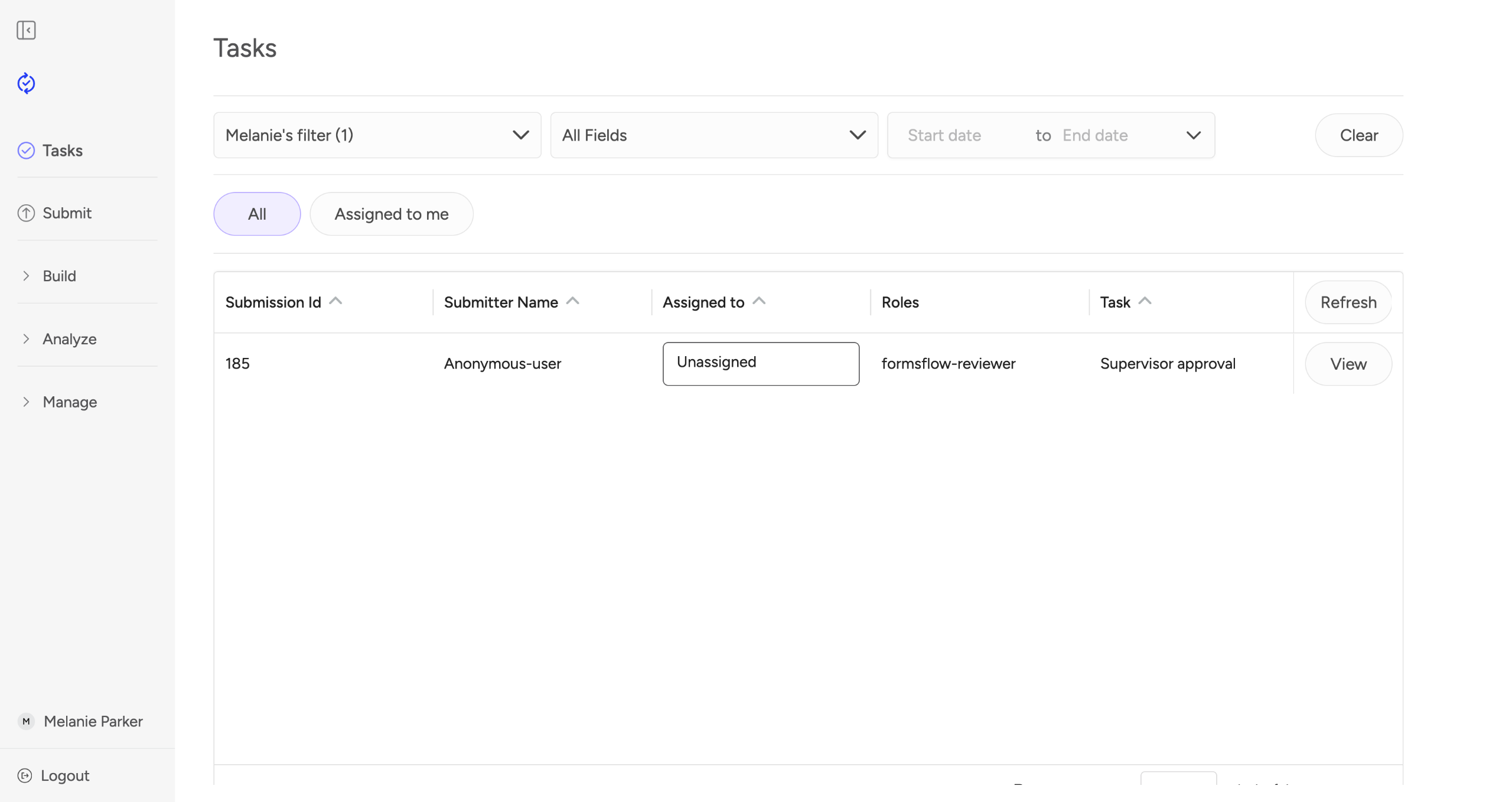Sort by Submitter Name arrow icon
Image resolution: width=1512 pixels, height=802 pixels.
coord(572,301)
